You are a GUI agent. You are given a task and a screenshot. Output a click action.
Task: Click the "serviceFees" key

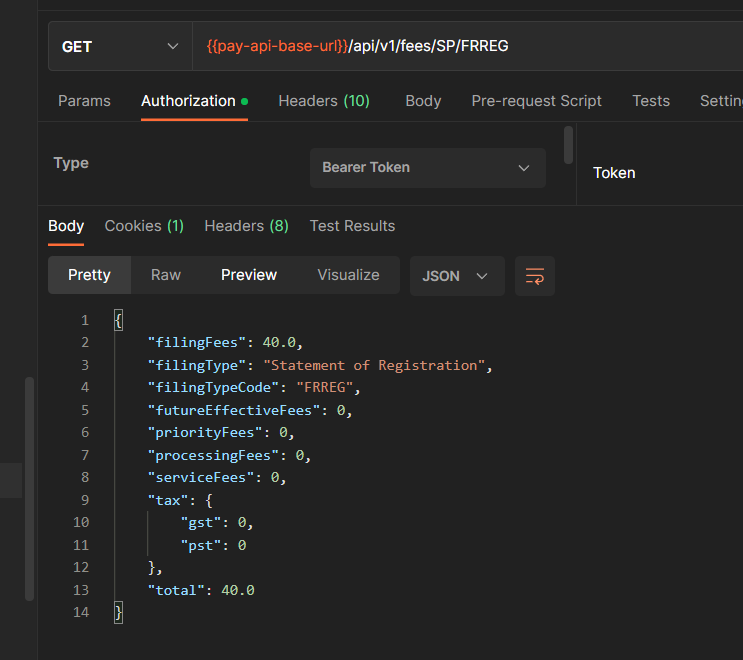[x=201, y=478]
